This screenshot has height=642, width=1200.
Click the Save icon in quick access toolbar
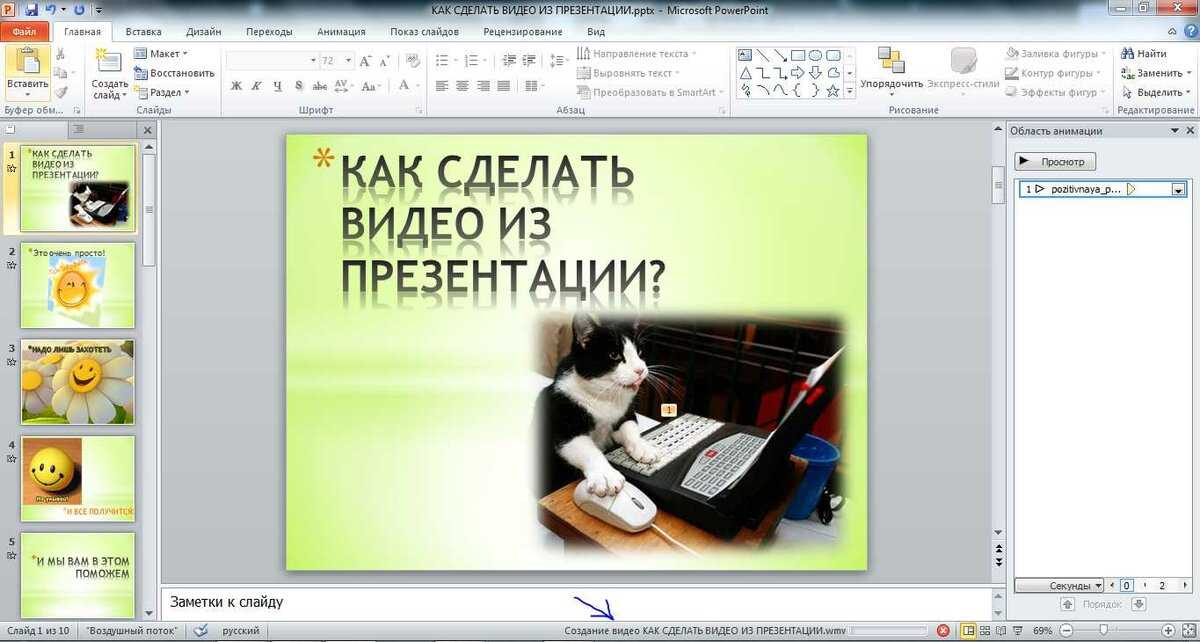[31, 9]
